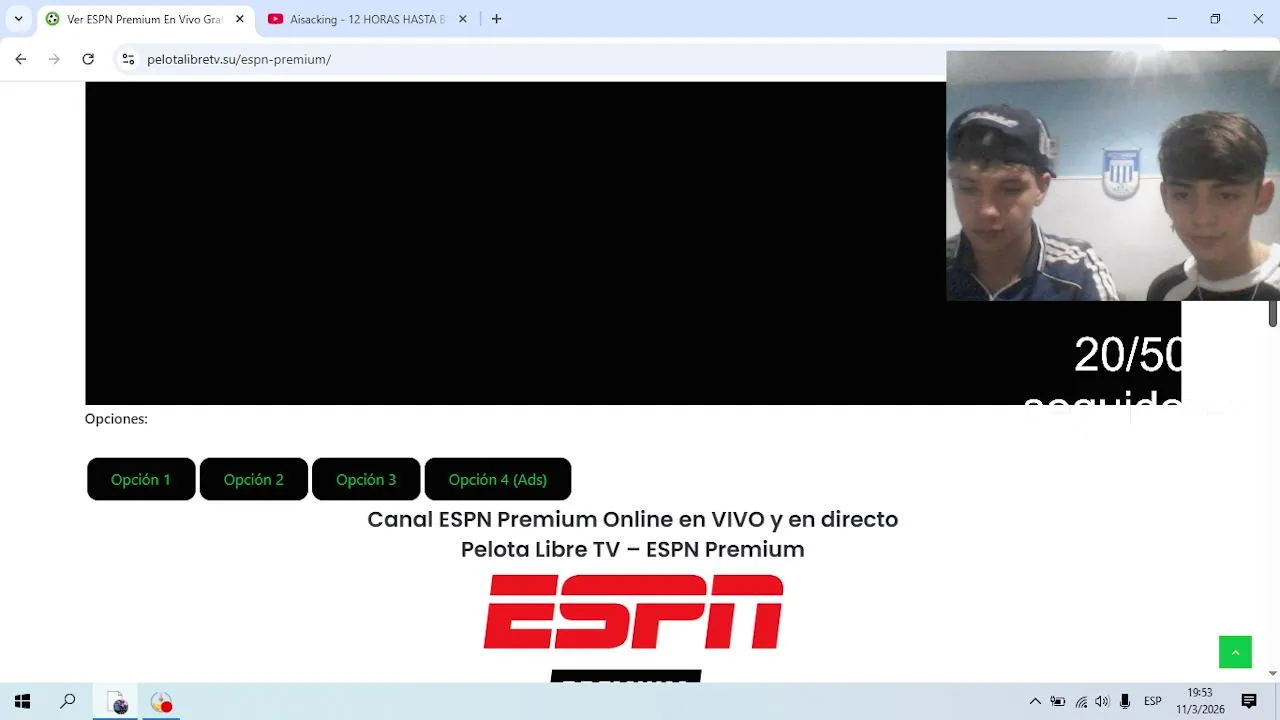
Task: Click the webcam overlay video
Action: pos(1113,176)
